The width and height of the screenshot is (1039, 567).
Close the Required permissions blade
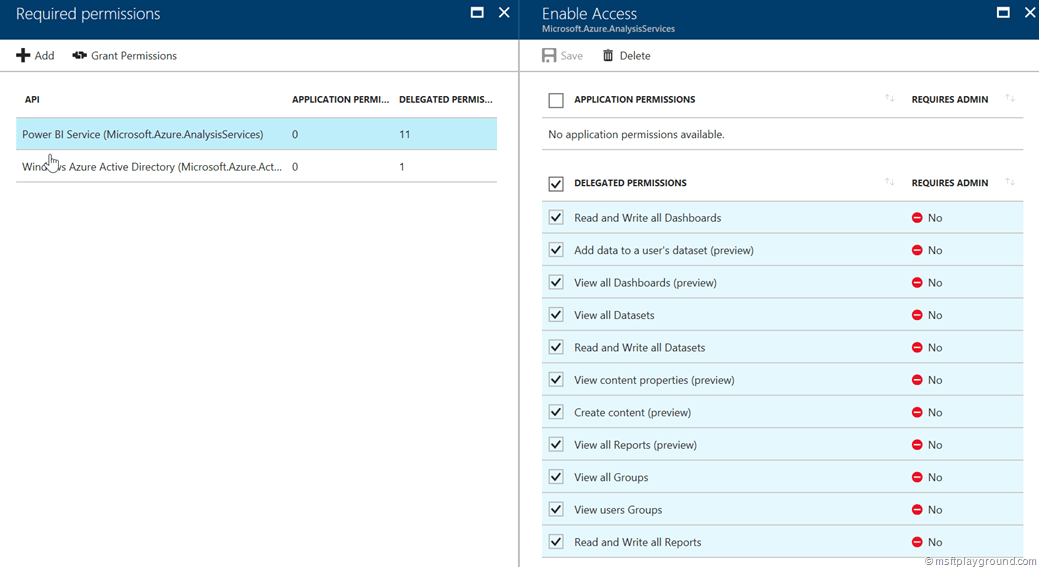(504, 13)
